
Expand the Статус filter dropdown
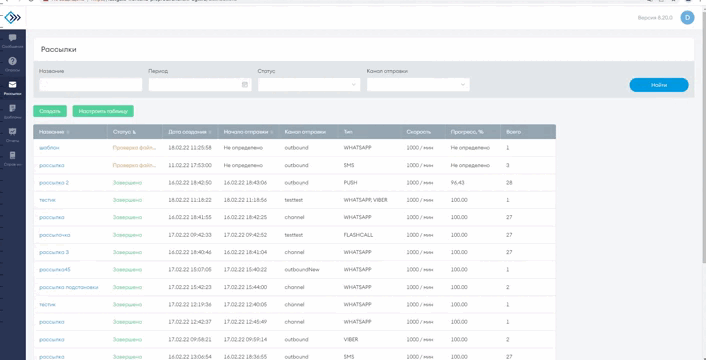click(309, 85)
